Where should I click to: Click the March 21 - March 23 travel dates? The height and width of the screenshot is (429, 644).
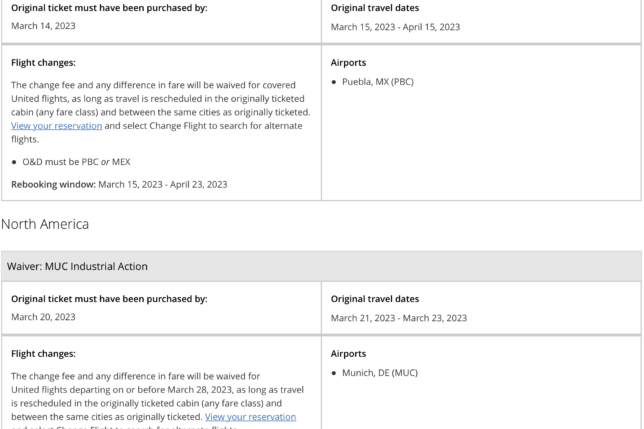(x=398, y=318)
